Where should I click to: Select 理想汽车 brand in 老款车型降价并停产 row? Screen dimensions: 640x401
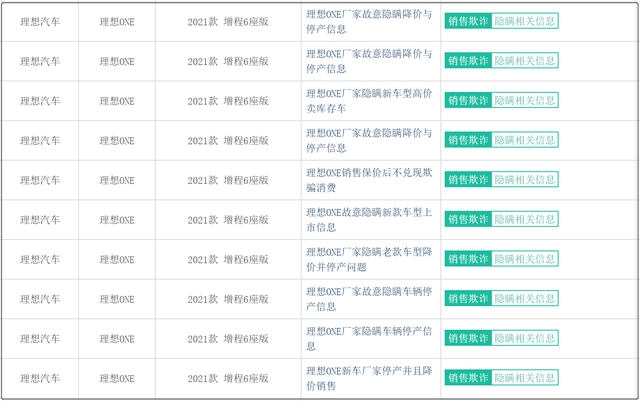pos(40,259)
